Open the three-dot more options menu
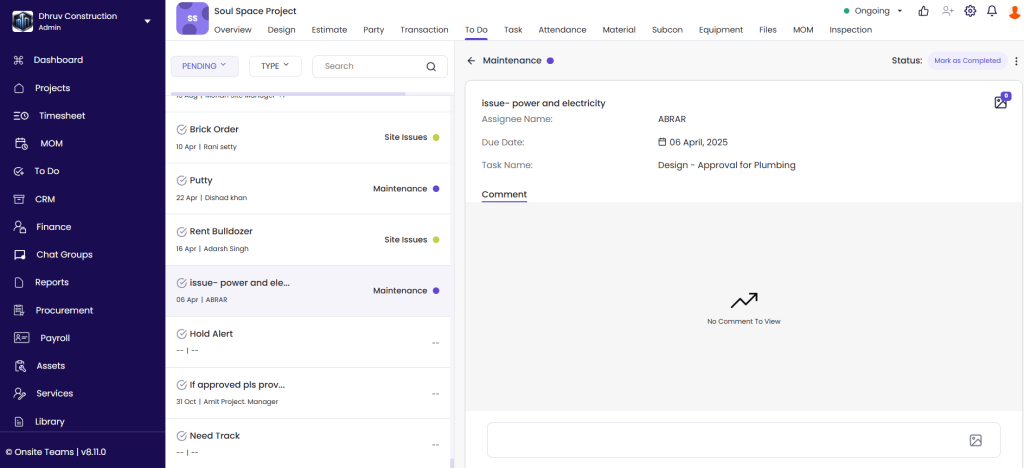This screenshot has height=468, width=1024. (x=1016, y=61)
